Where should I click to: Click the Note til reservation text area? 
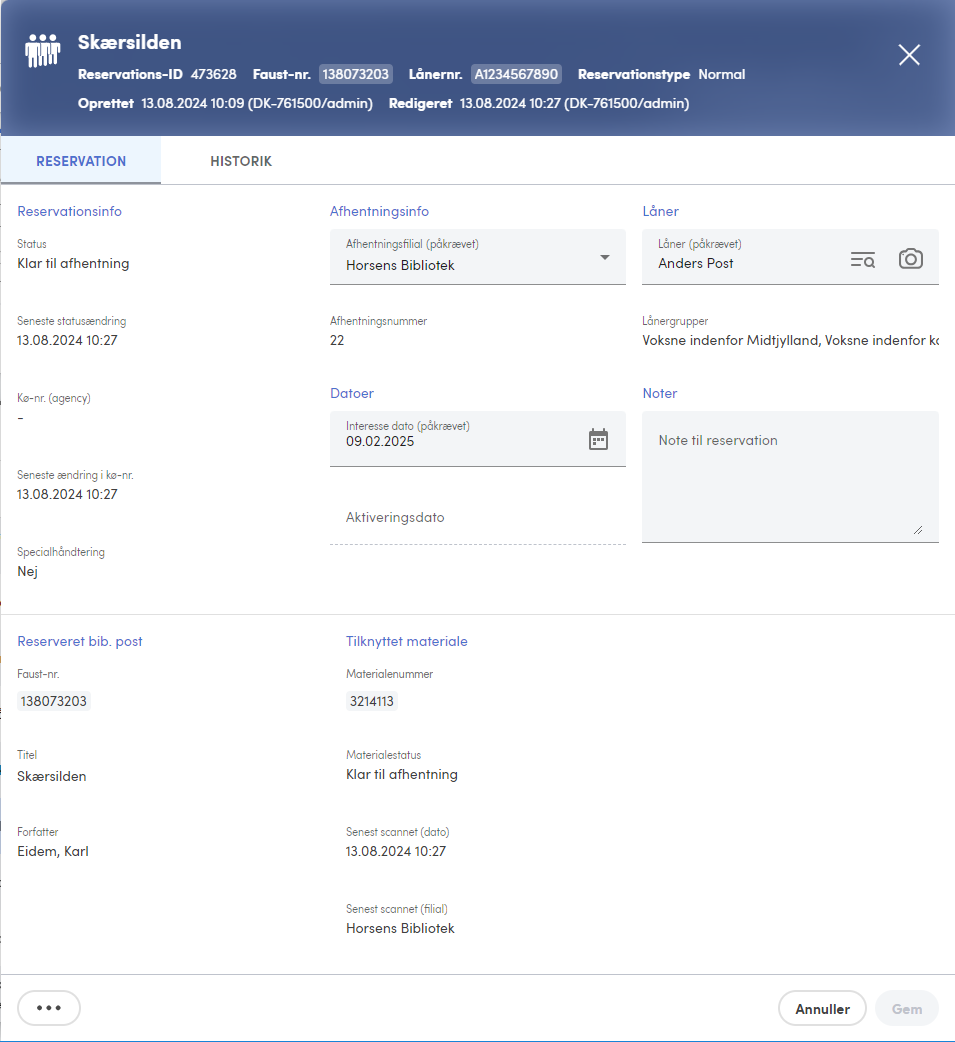(x=790, y=476)
